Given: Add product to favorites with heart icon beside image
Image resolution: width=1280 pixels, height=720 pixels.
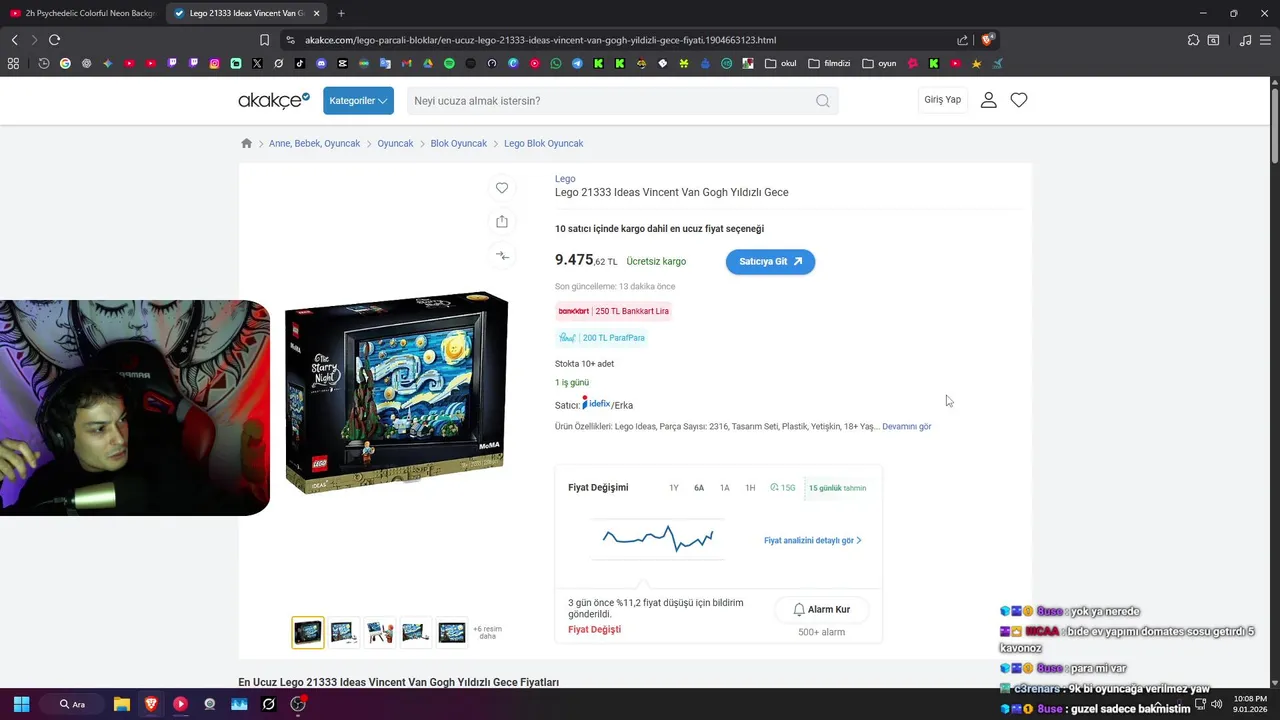Looking at the screenshot, I should click(x=502, y=188).
